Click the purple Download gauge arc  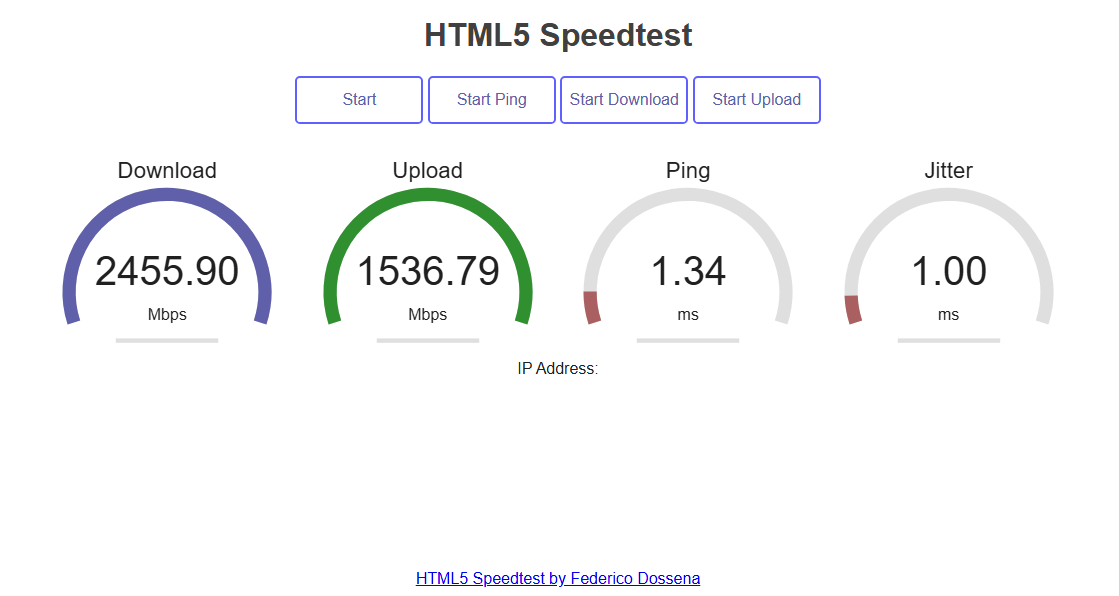(x=167, y=195)
